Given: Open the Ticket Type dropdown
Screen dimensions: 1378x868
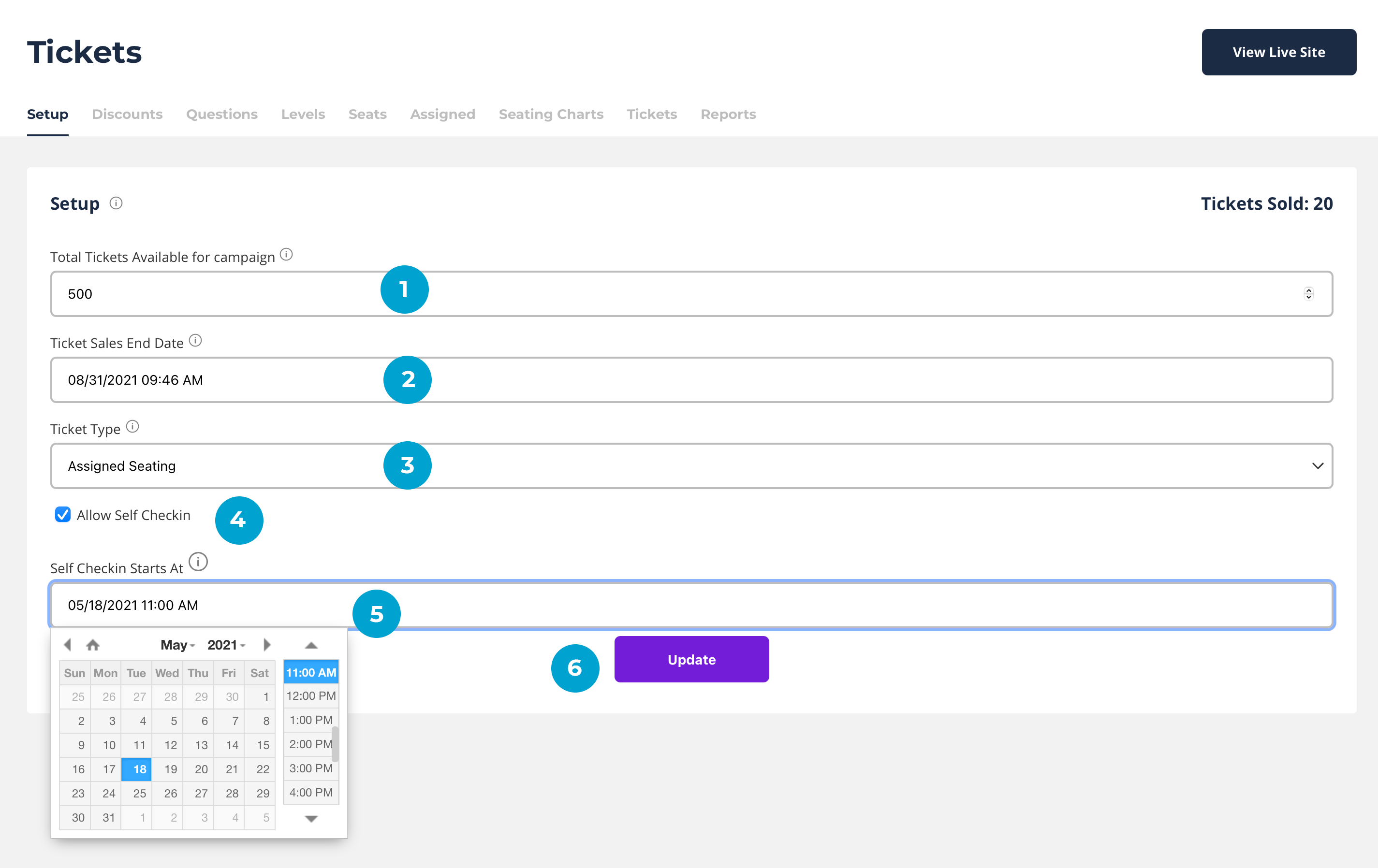Looking at the screenshot, I should pyautogui.click(x=691, y=466).
